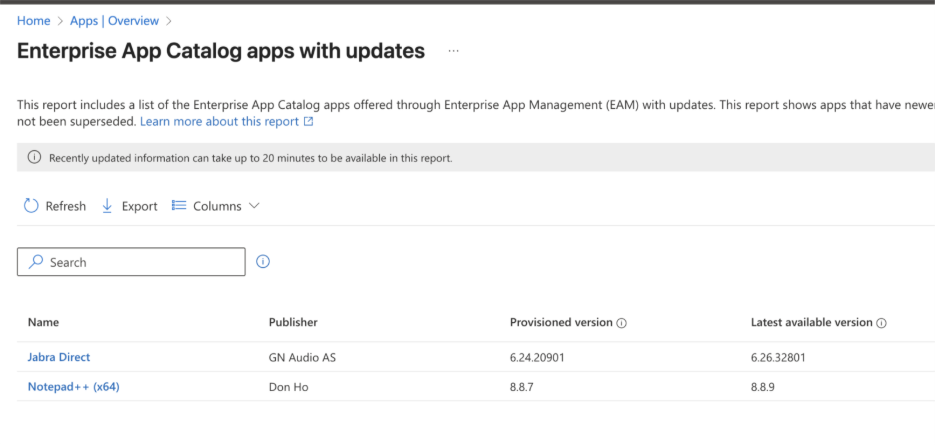This screenshot has width=936, height=445.
Task: Sort by the Latest available version header
Action: point(811,323)
